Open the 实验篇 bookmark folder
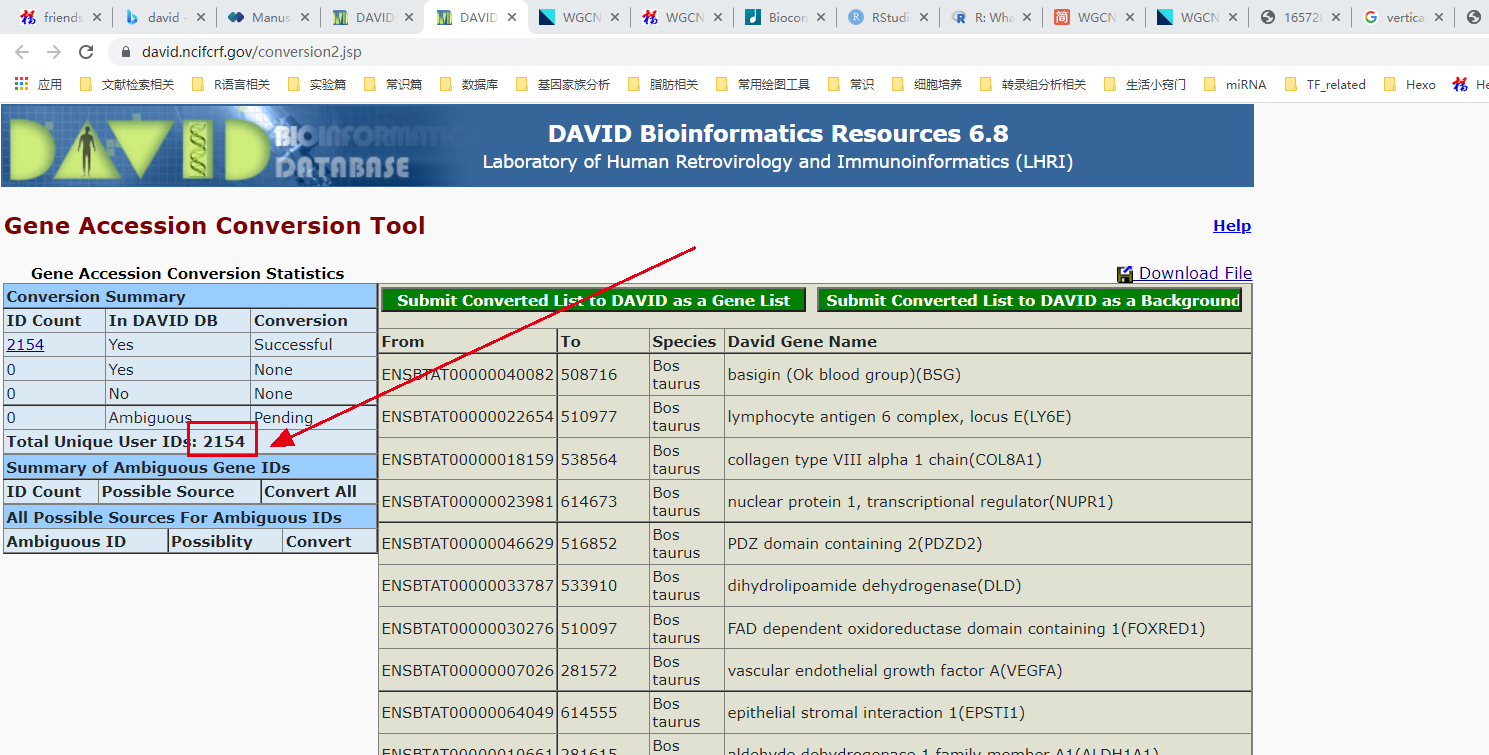Screen dimensions: 1489x755 (x=317, y=85)
